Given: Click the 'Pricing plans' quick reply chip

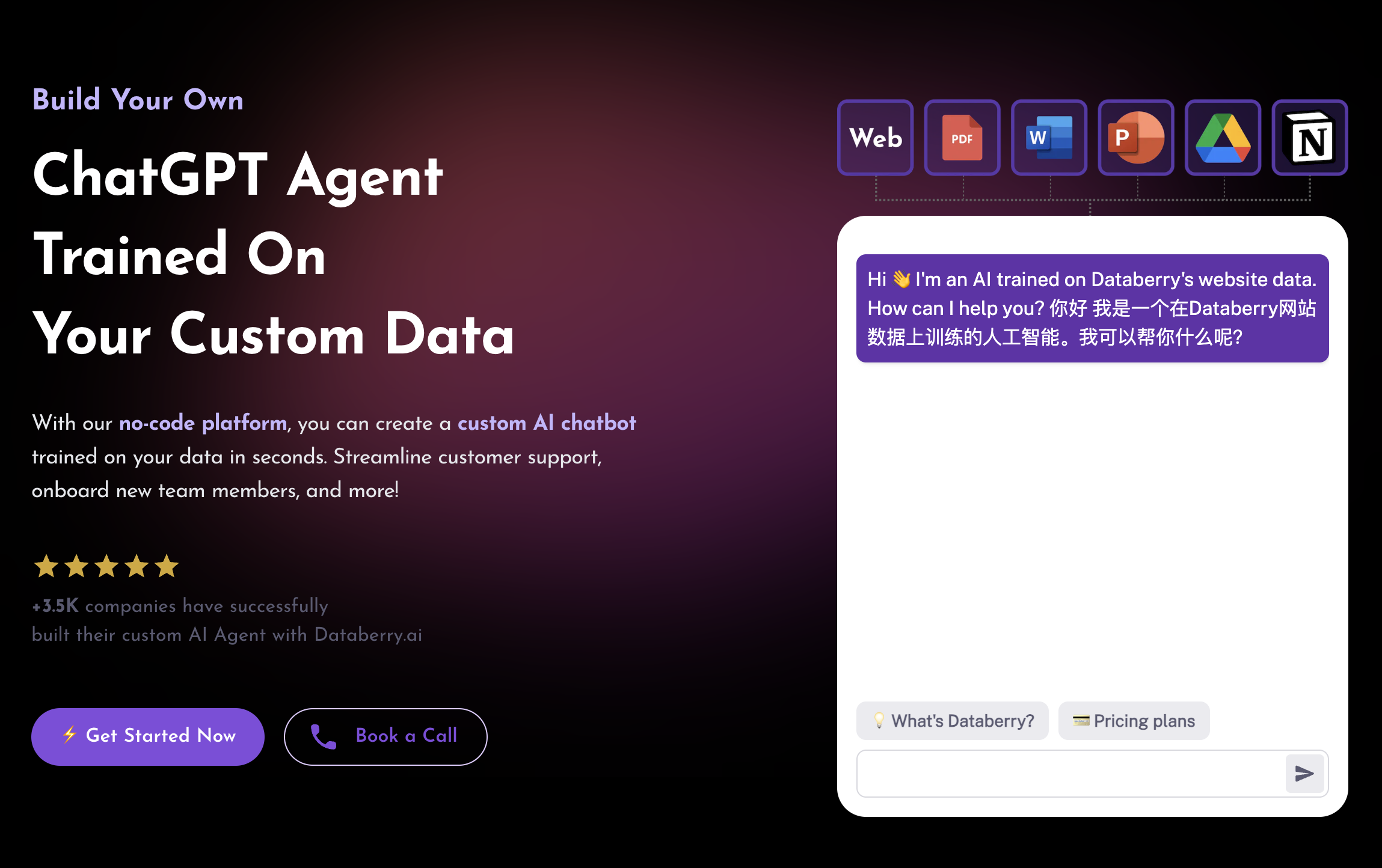Looking at the screenshot, I should tap(1133, 721).
